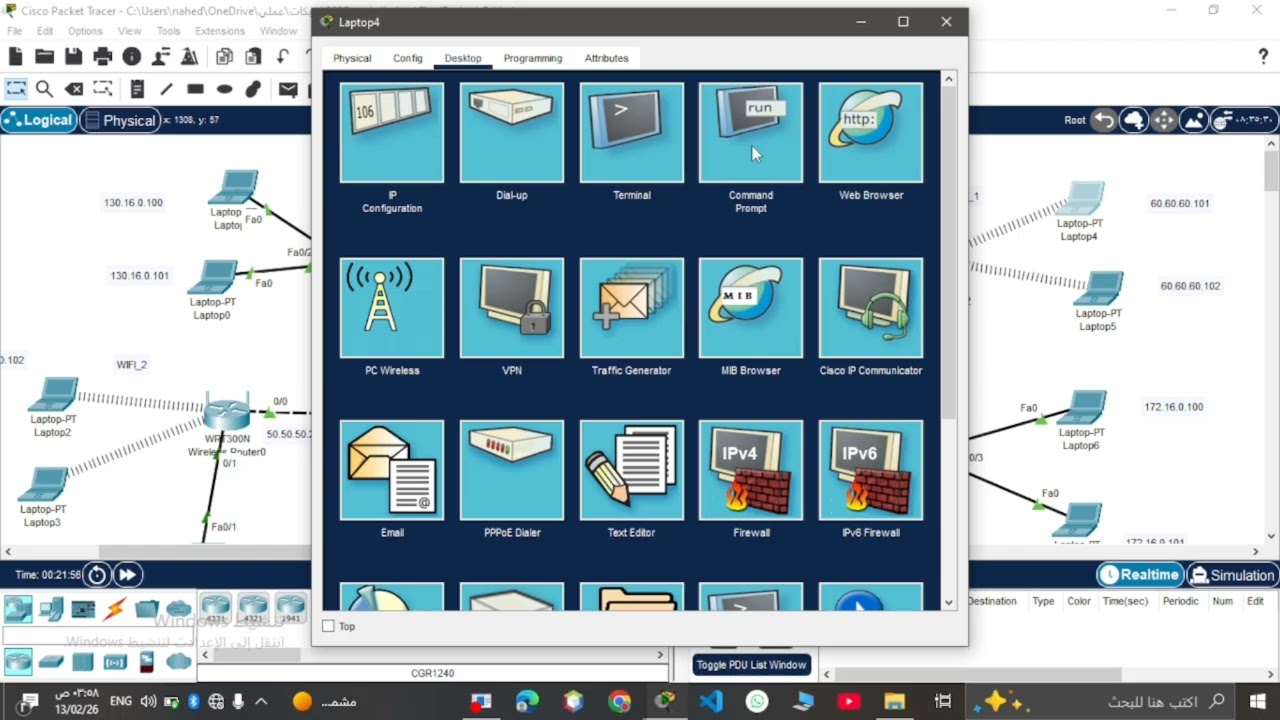Switch to Simulation mode
The width and height of the screenshot is (1280, 720).
tap(1232, 575)
